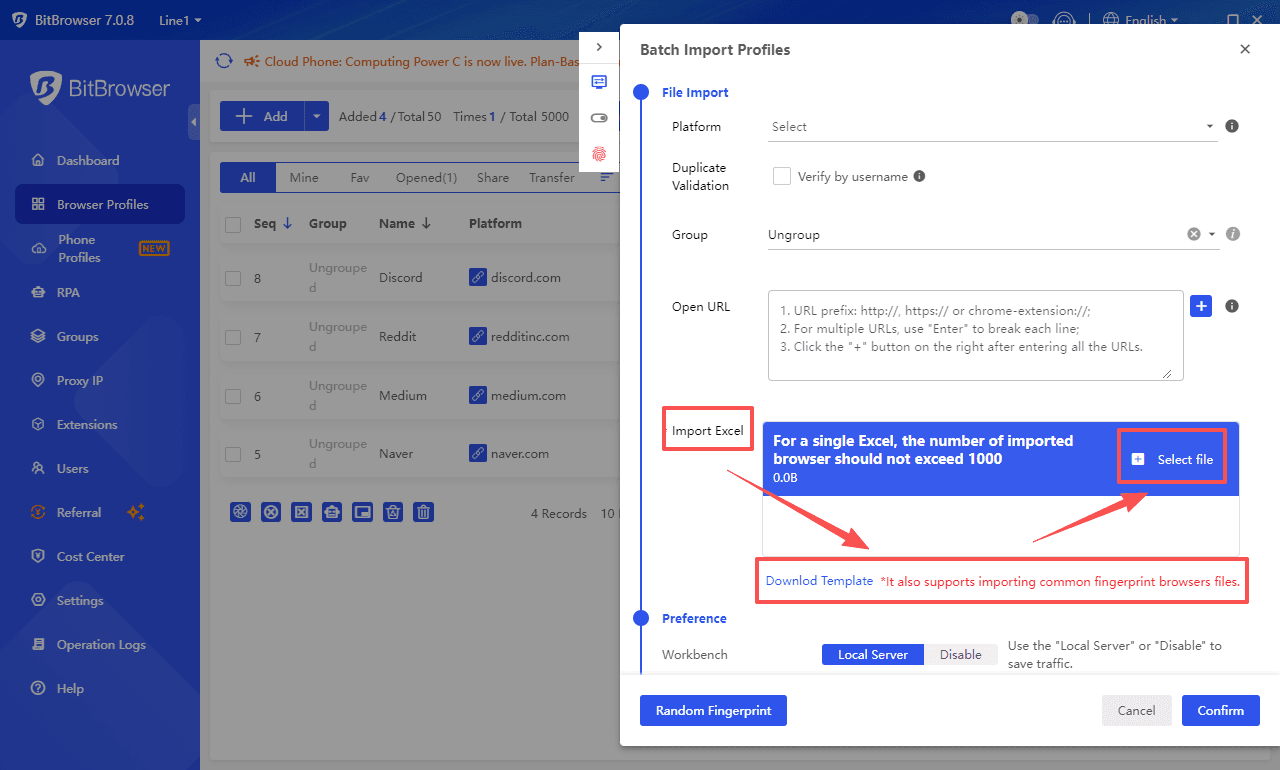The image size is (1280, 770).
Task: Collapse side panel with chevron arrow
Action: pos(599,47)
